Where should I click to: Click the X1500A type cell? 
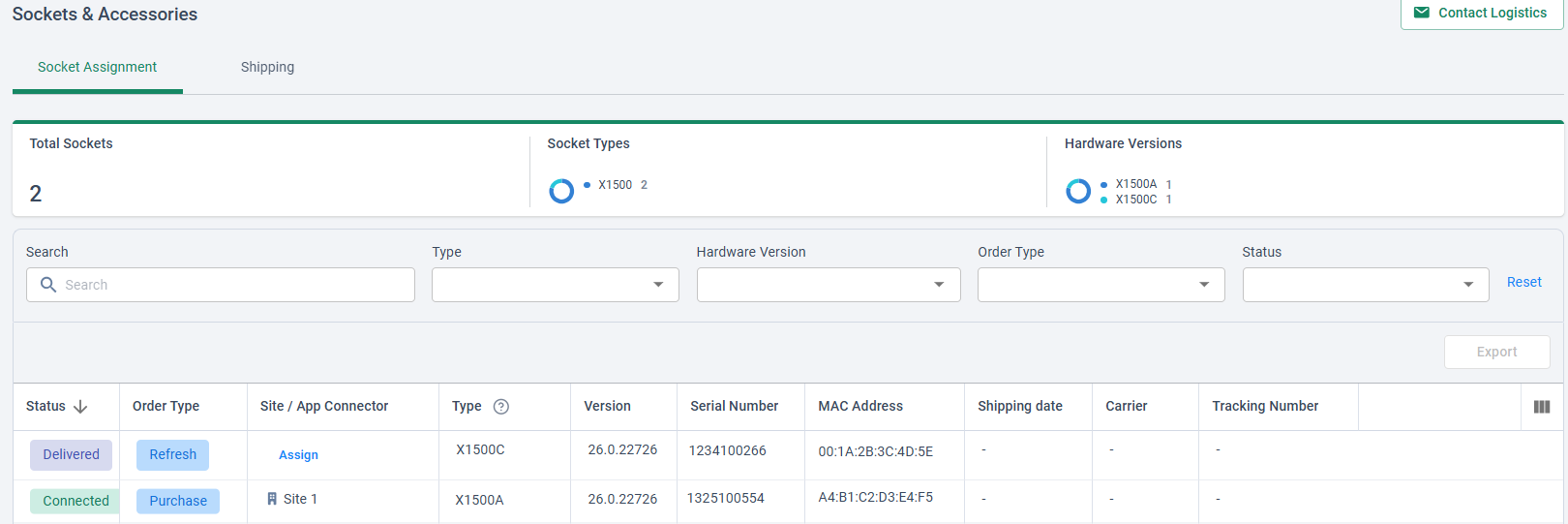[479, 500]
